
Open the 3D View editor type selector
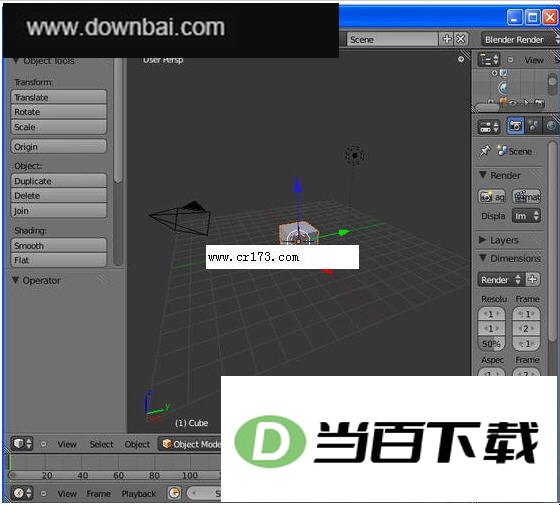click(22, 444)
